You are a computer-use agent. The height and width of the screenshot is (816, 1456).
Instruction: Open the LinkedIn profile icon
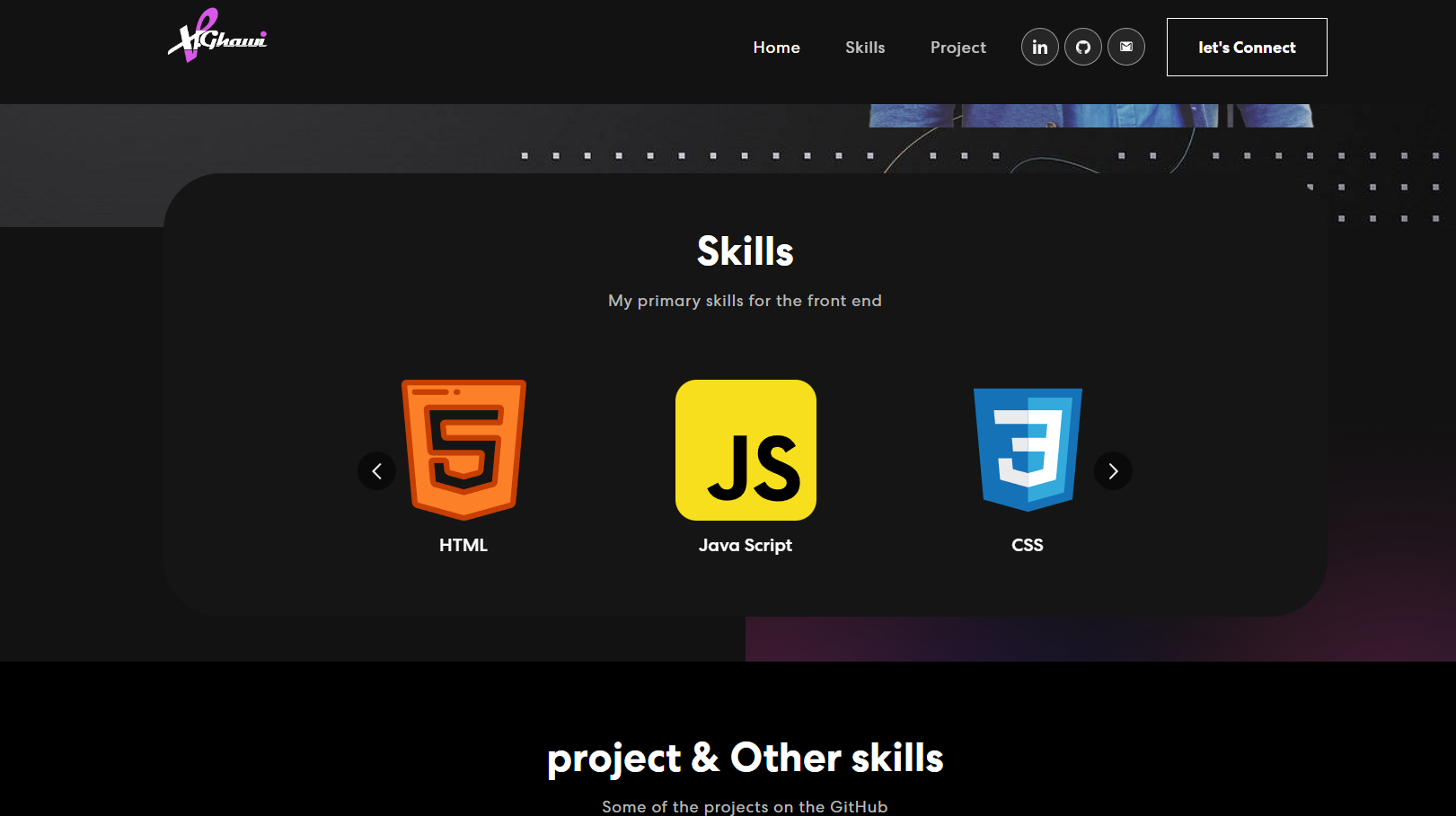(x=1040, y=47)
